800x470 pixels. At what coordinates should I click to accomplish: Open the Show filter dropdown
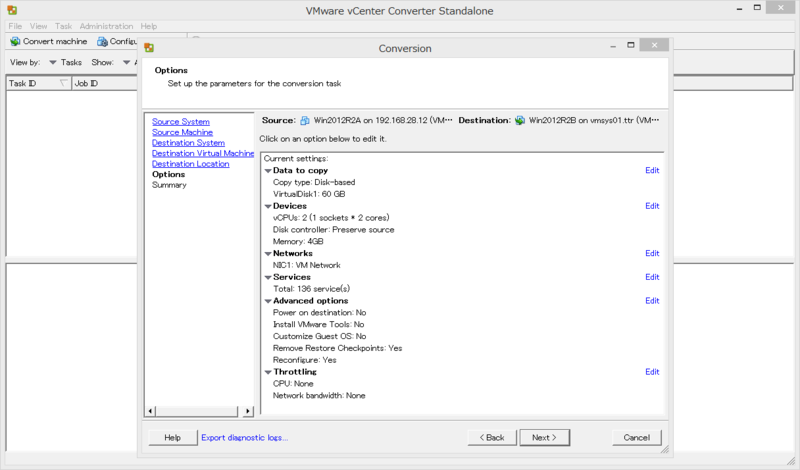[126, 63]
